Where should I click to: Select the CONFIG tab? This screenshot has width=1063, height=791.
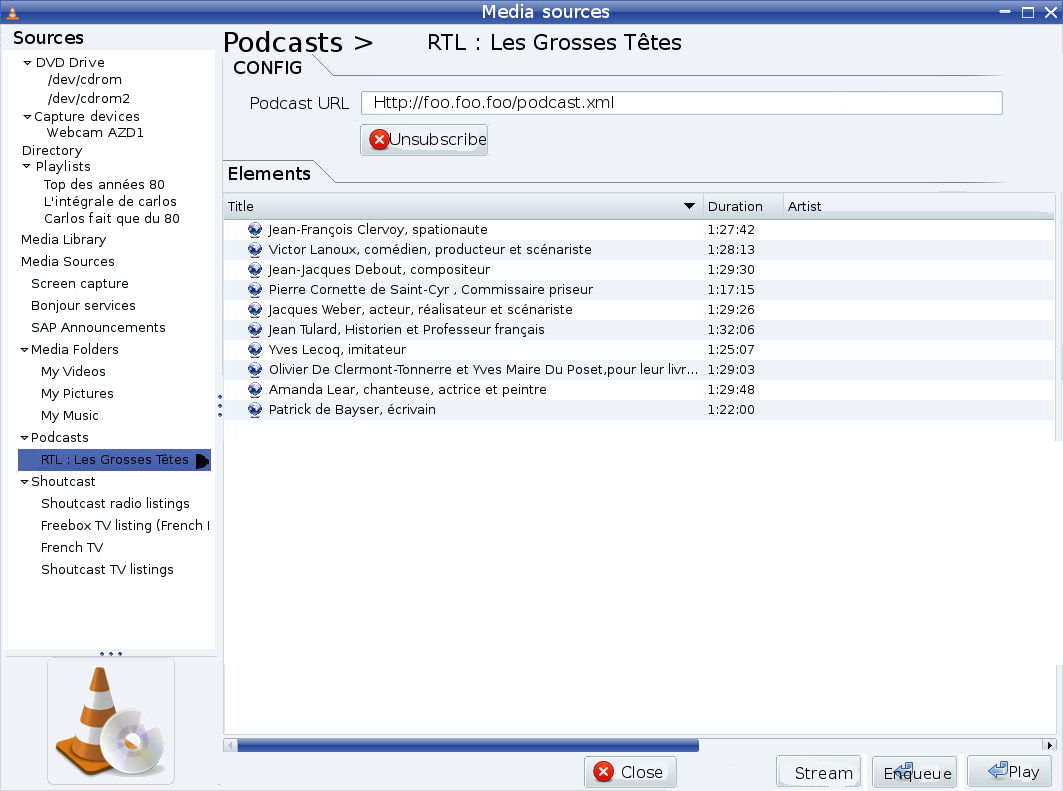(267, 68)
